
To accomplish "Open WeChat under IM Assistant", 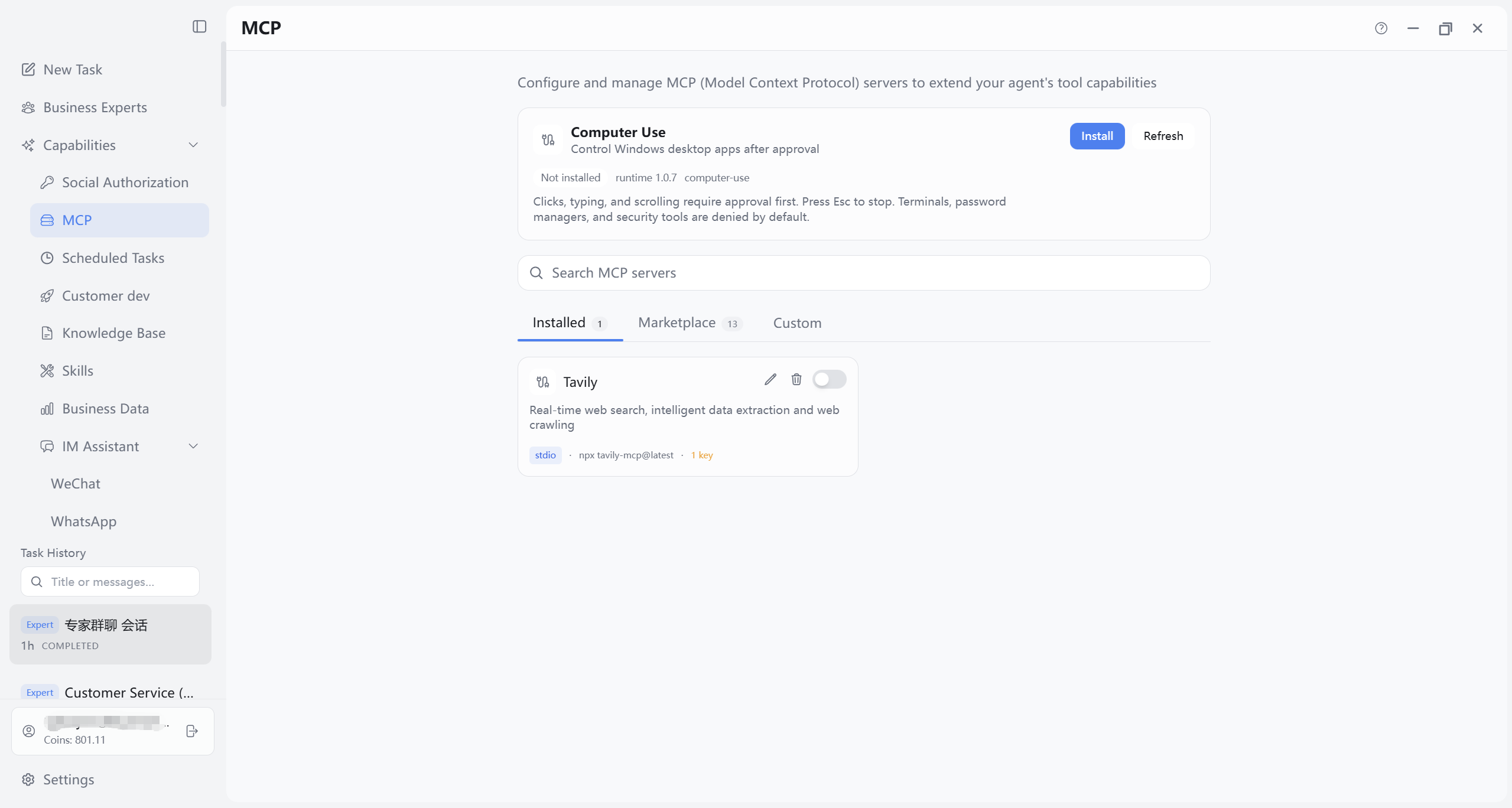I will click(119, 484).
